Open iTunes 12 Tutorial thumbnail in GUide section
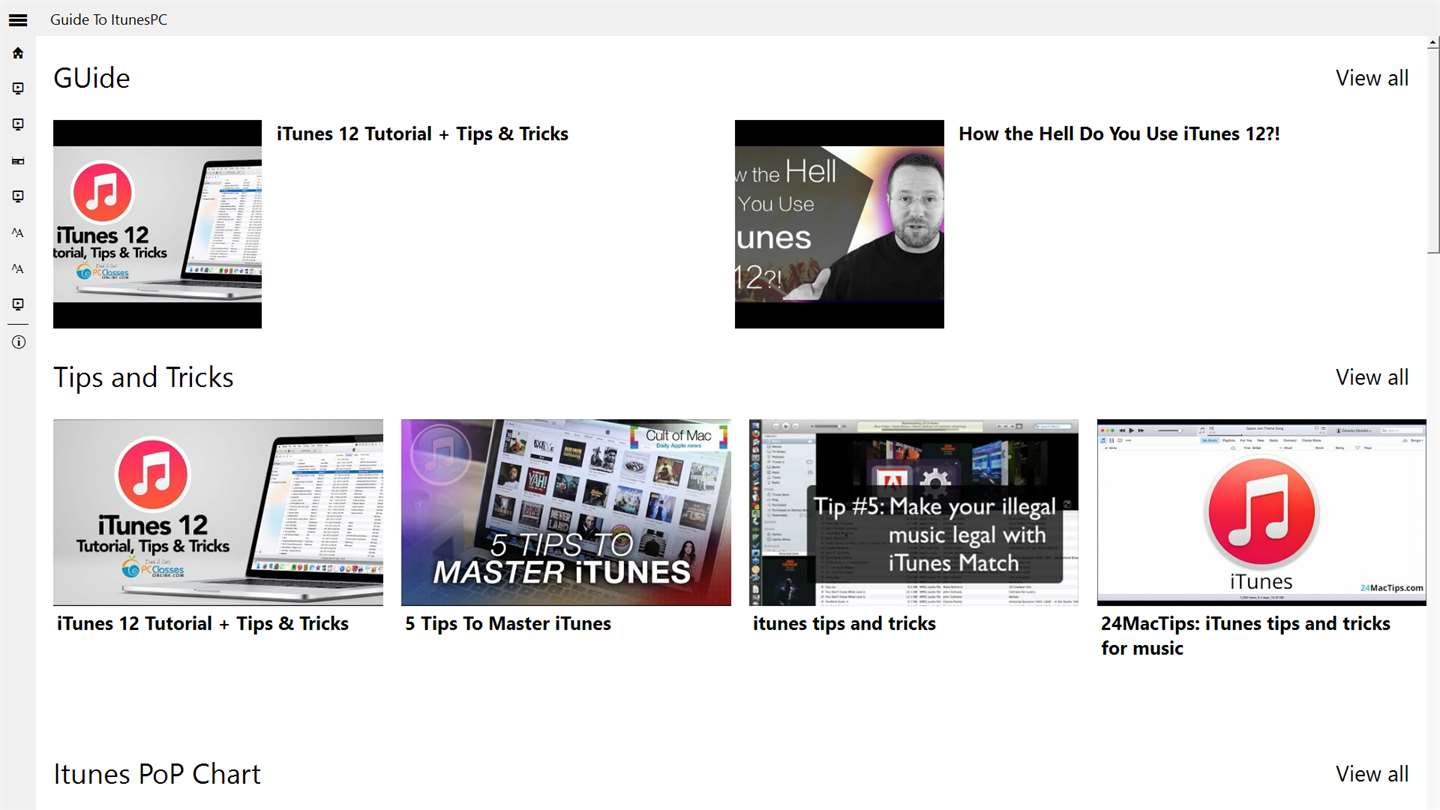 157,224
